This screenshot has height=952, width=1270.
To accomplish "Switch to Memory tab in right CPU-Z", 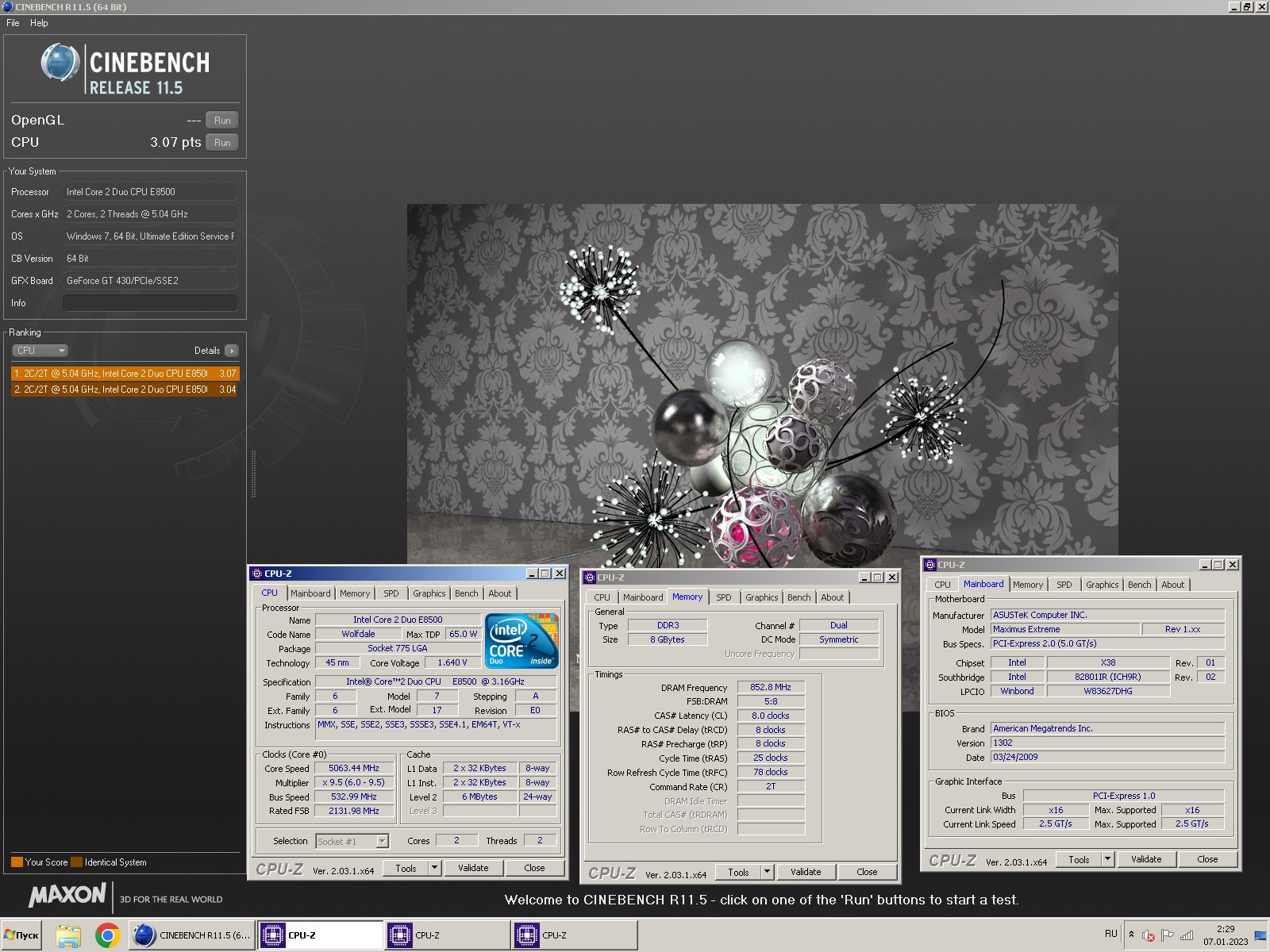I will (1028, 585).
